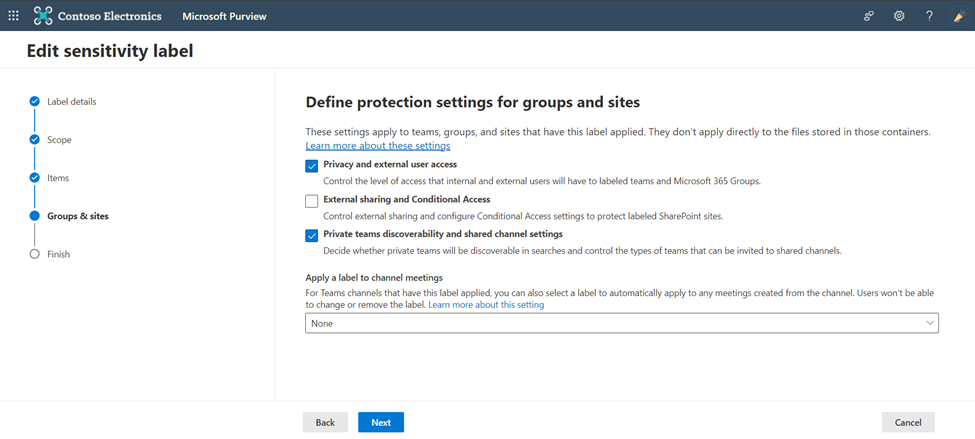Uncheck Privacy and external user access

(312, 165)
